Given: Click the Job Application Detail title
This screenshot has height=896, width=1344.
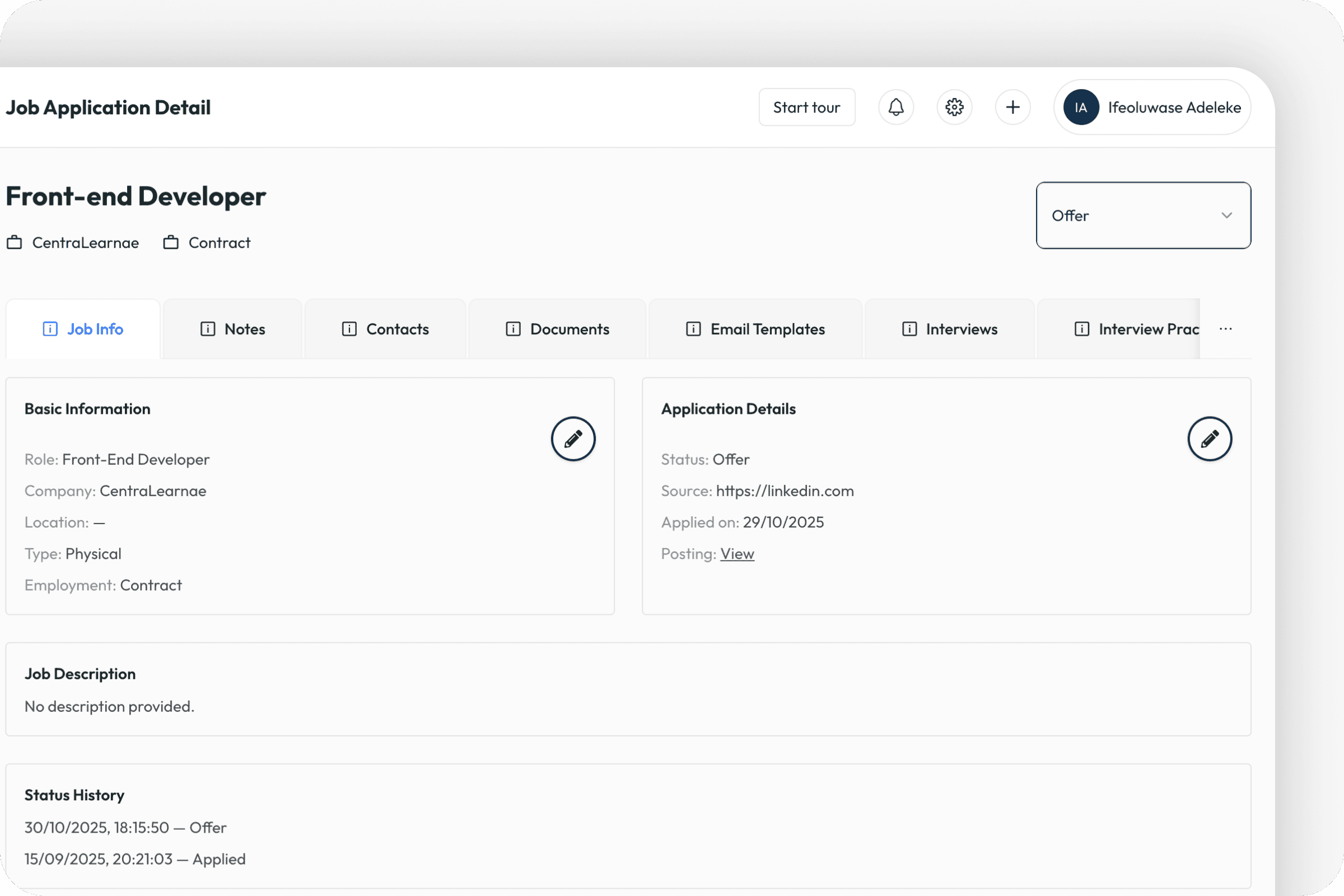Looking at the screenshot, I should pos(108,108).
